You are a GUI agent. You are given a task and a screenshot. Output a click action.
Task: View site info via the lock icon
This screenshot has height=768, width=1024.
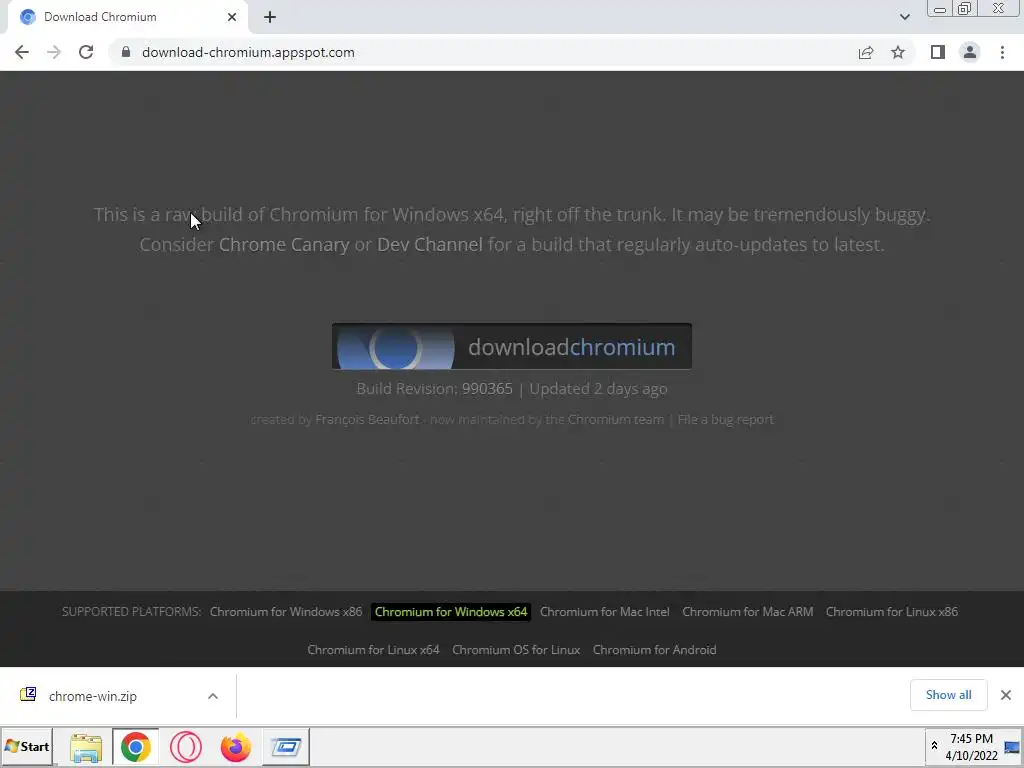point(126,52)
